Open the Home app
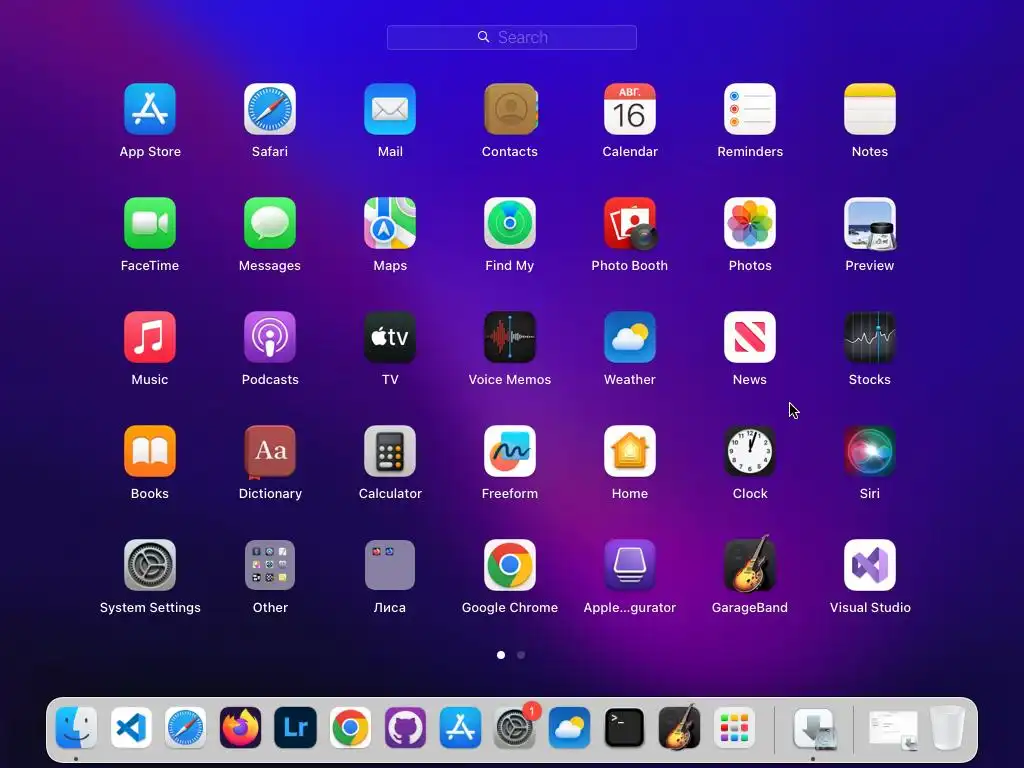Viewport: 1024px width, 768px height. coord(630,451)
